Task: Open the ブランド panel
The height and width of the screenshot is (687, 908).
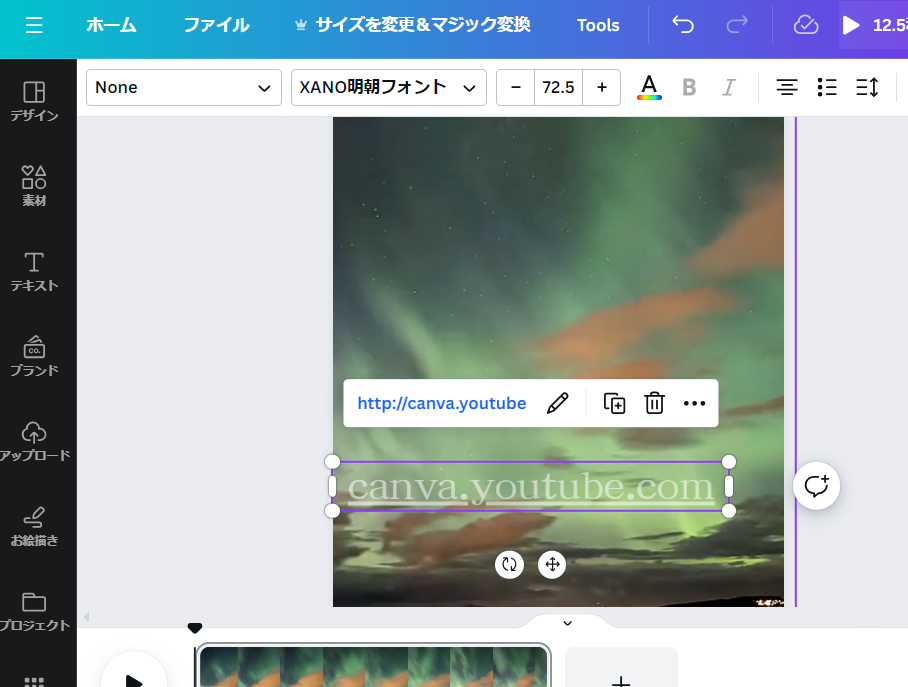Action: point(34,356)
